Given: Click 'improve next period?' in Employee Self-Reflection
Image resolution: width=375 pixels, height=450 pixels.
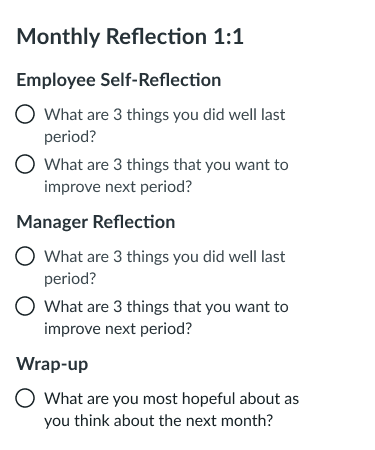Looking at the screenshot, I should tap(118, 187).
